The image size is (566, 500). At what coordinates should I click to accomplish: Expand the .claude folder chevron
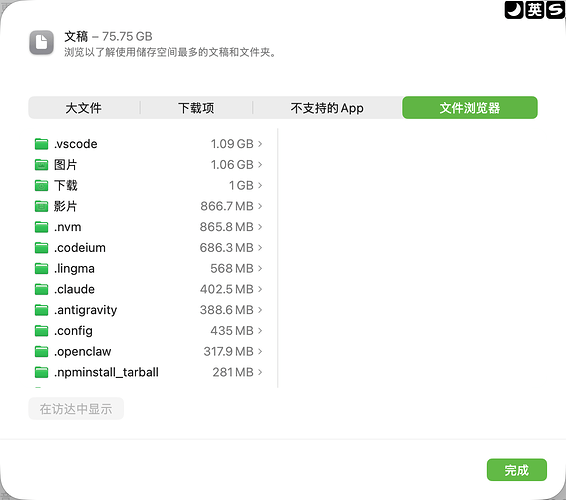260,290
